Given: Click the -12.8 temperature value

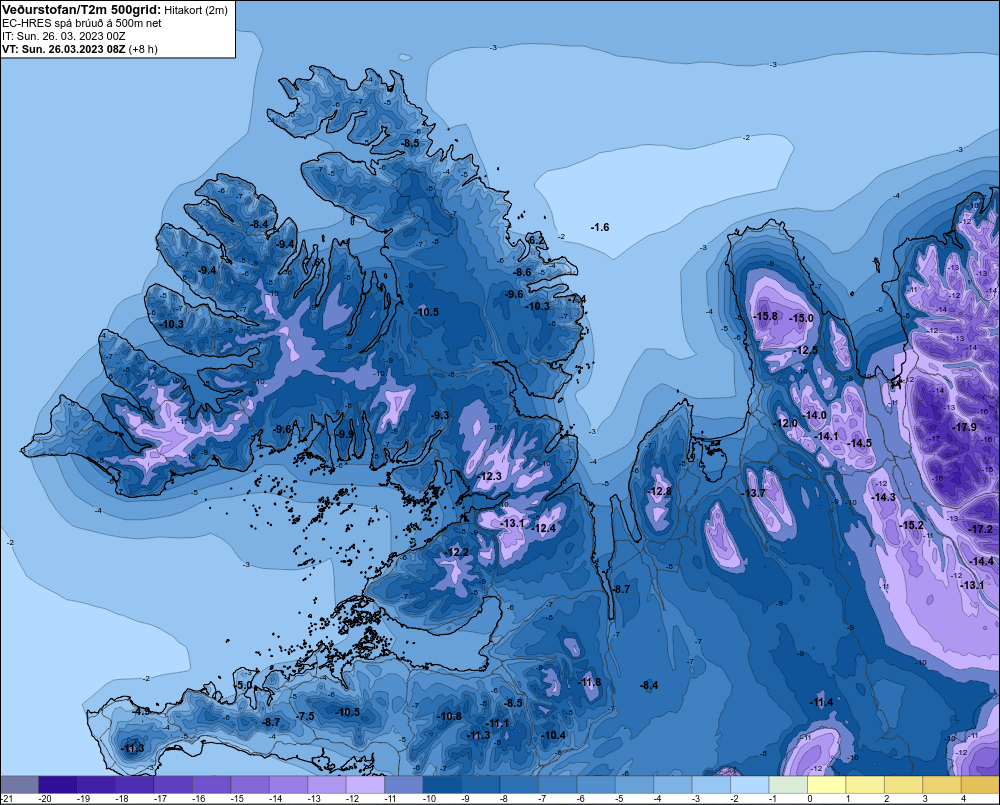Looking at the screenshot, I should pyautogui.click(x=659, y=491).
